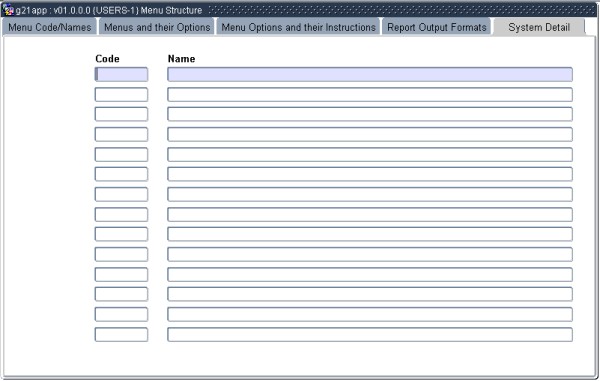
Task: Click the ninth row Name field
Action: pyautogui.click(x=370, y=234)
